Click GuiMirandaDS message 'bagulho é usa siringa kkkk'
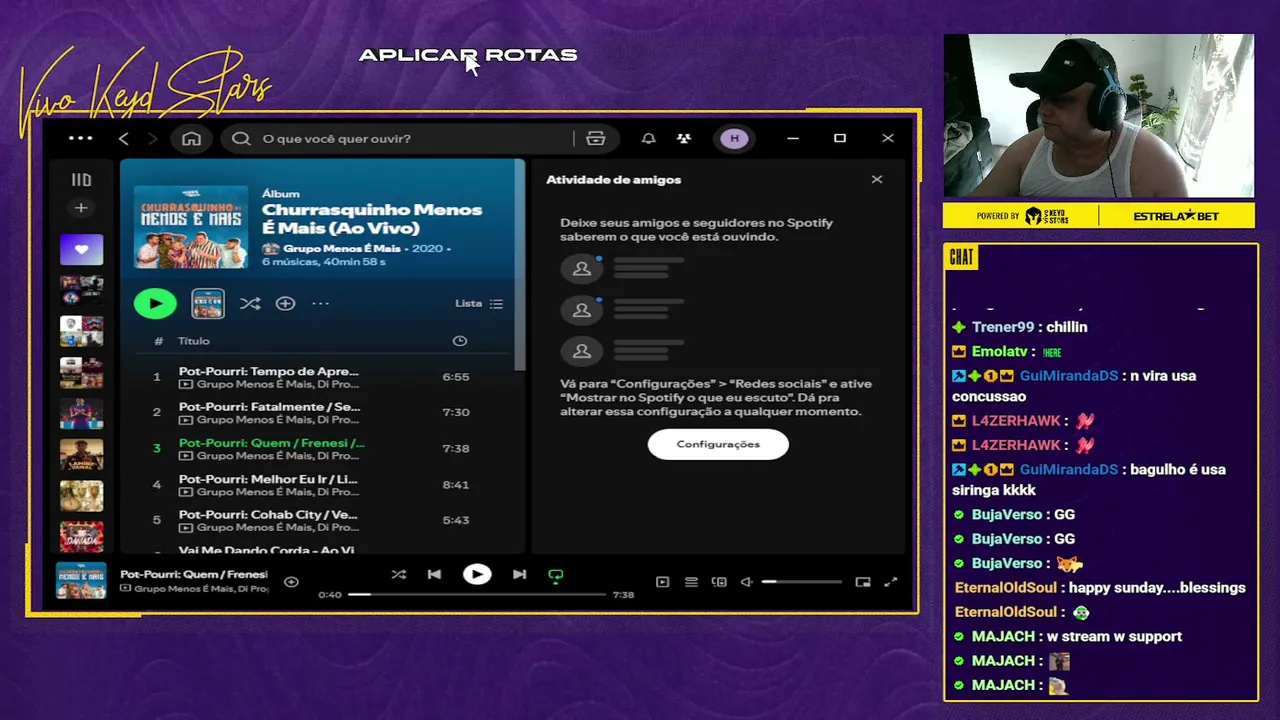Viewport: 1280px width, 720px height. click(x=1089, y=480)
